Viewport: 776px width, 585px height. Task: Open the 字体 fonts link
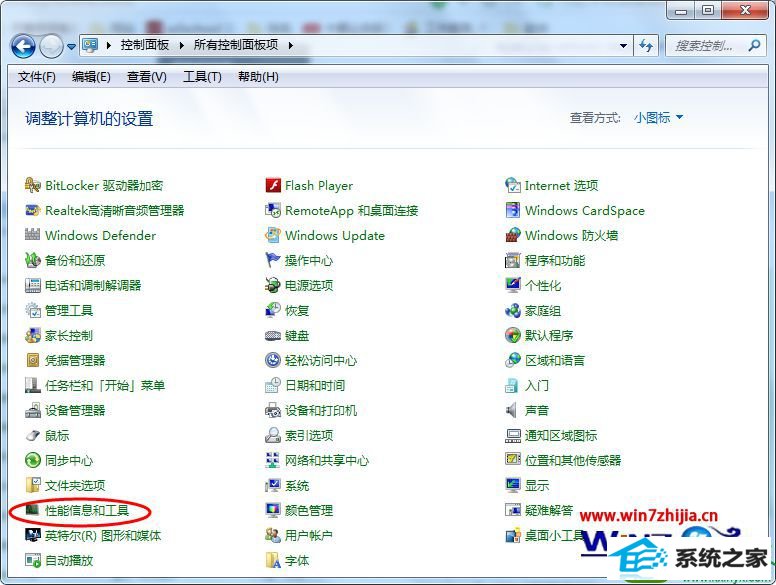[x=297, y=561]
